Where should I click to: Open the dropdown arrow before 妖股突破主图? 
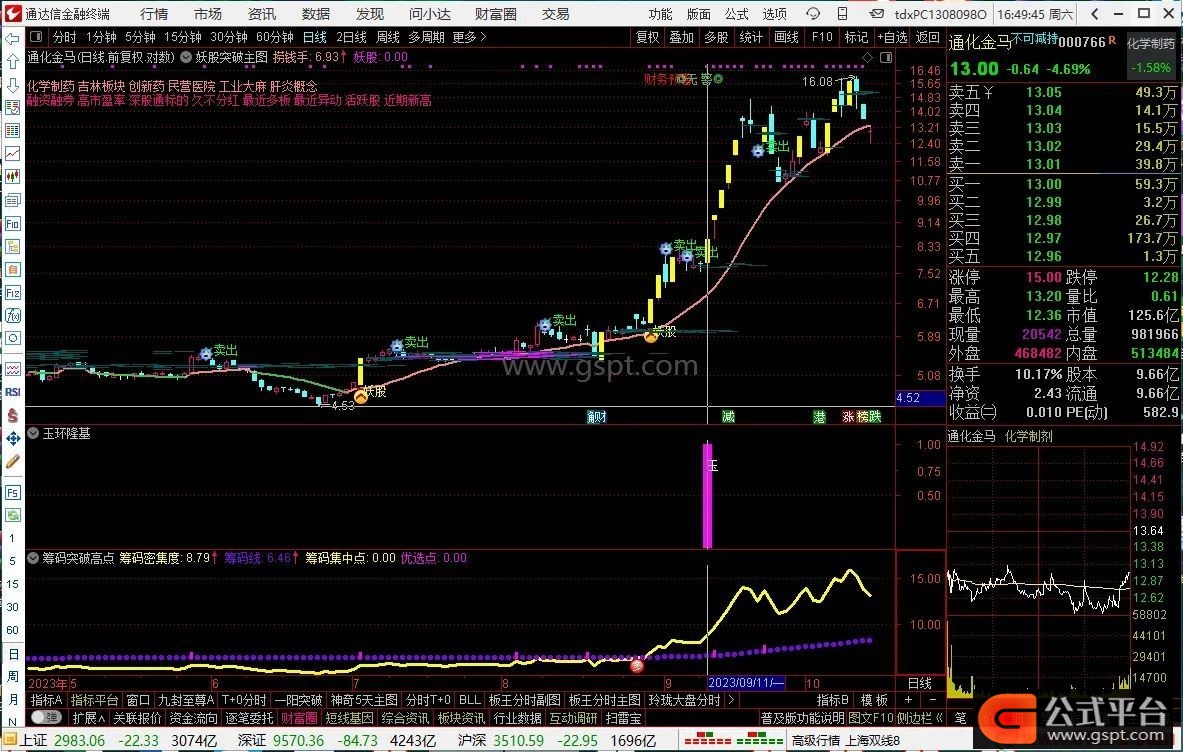pos(186,57)
